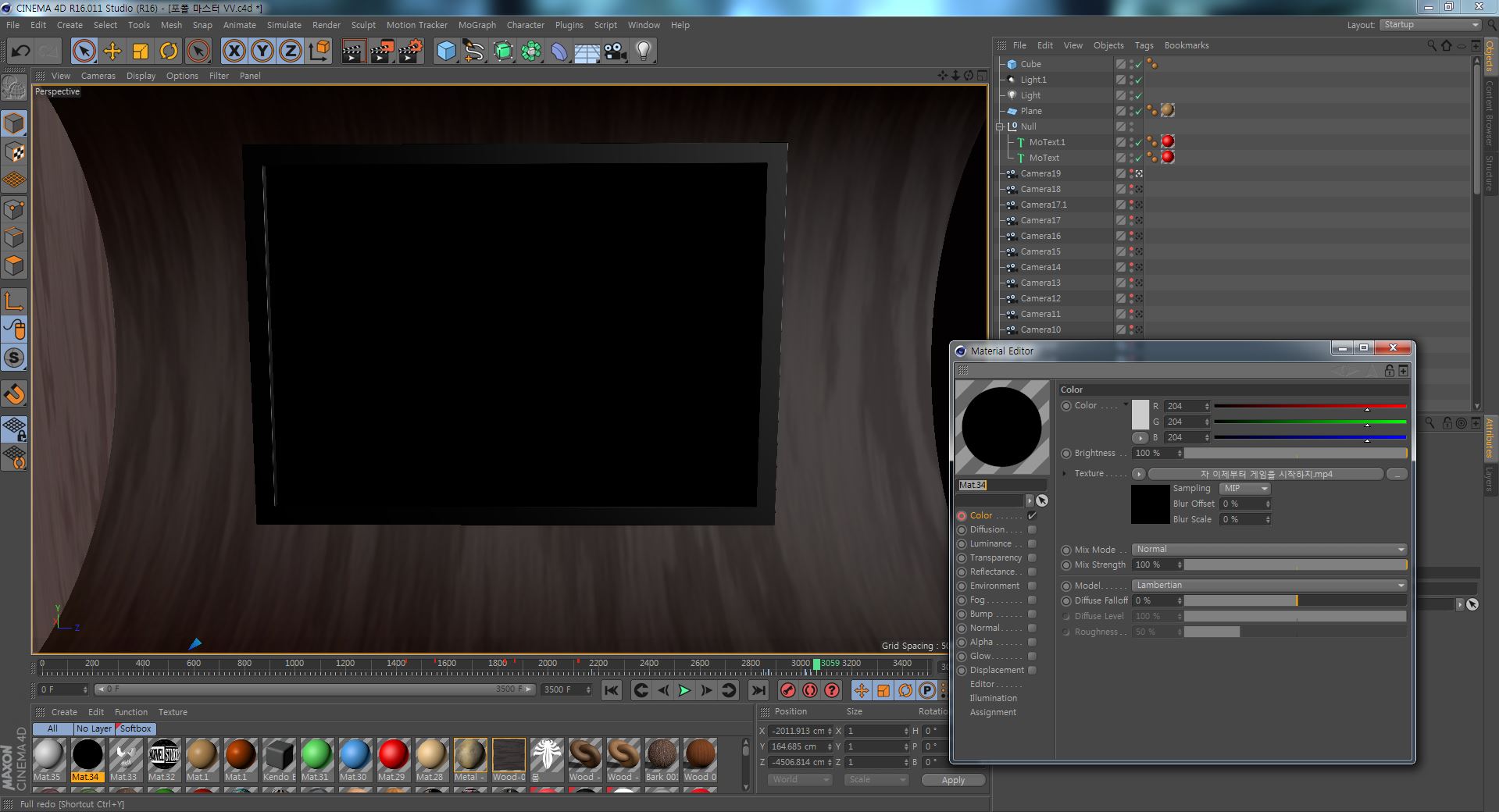Click the Mat.34 material name field
Image resolution: width=1499 pixels, height=812 pixels.
point(1002,486)
